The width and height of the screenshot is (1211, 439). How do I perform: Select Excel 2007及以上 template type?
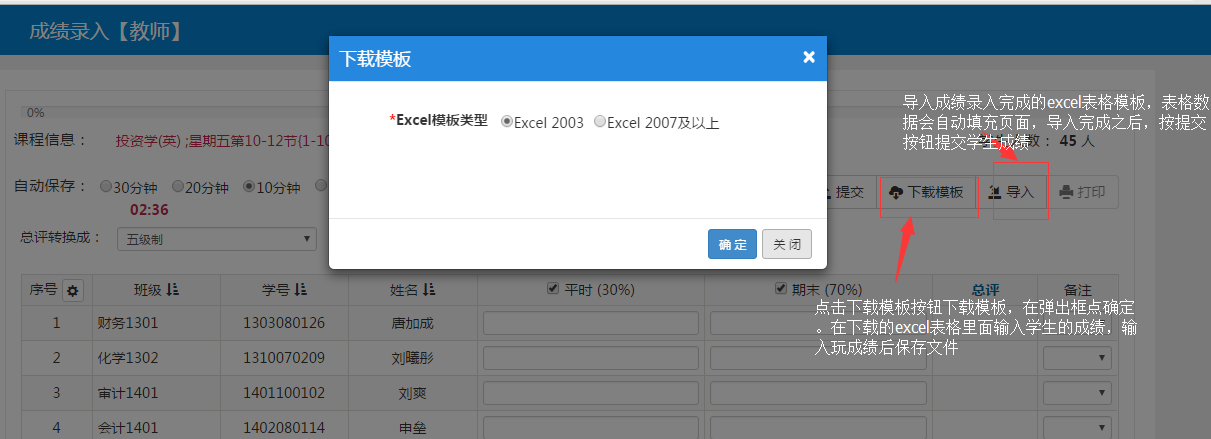pyautogui.click(x=600, y=122)
